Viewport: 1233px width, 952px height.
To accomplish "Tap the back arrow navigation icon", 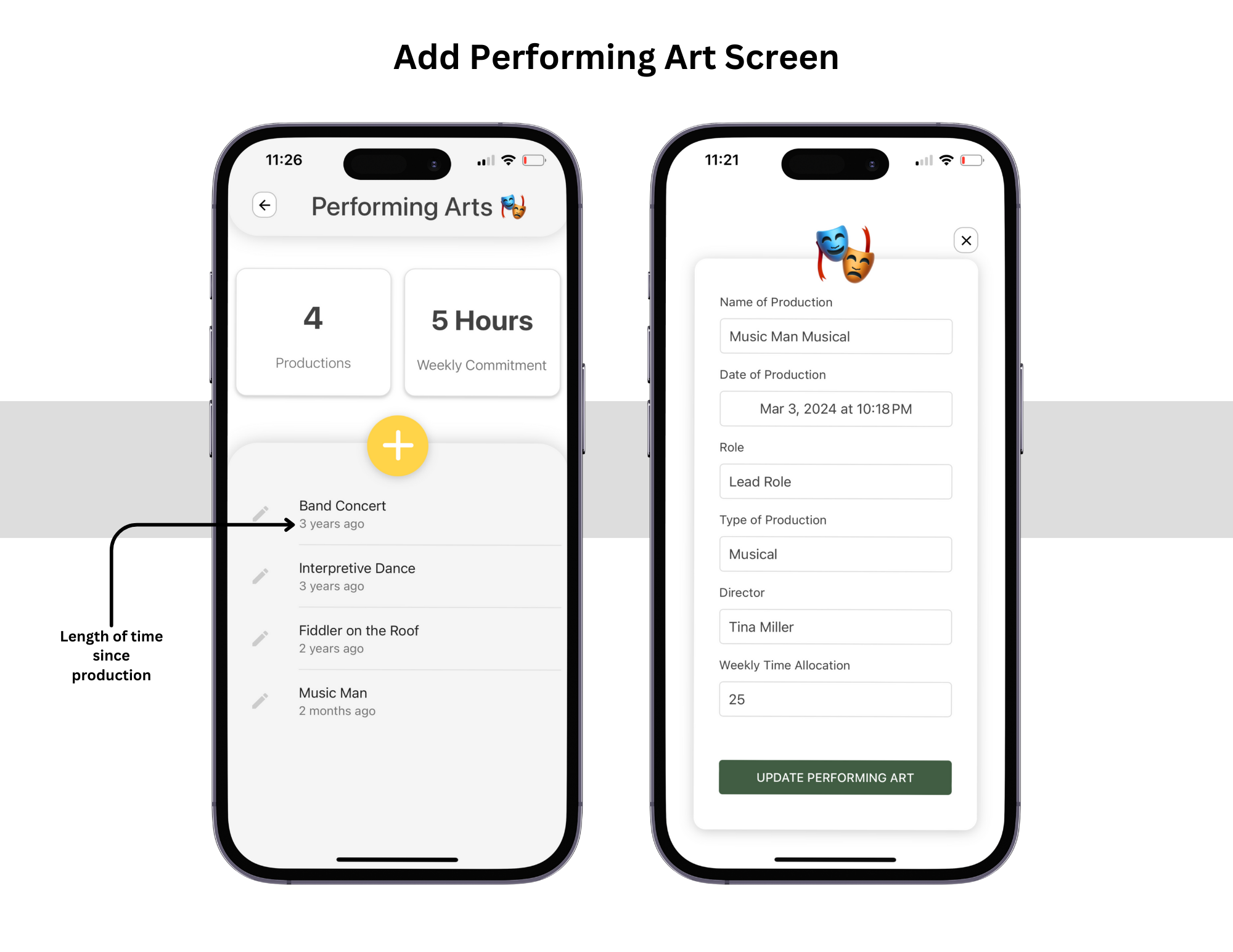I will point(264,205).
